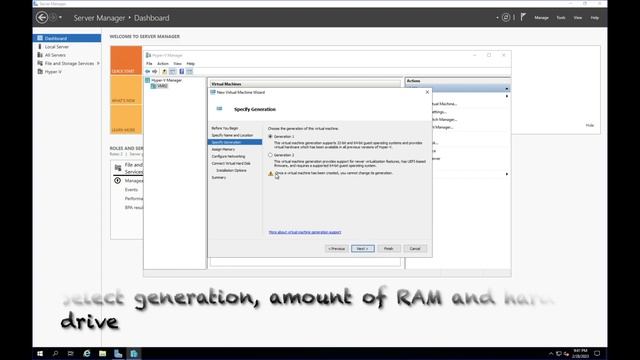Screen dimensions: 640x360
Task: Click the WHAT'S NEW tile
Action: point(126,90)
